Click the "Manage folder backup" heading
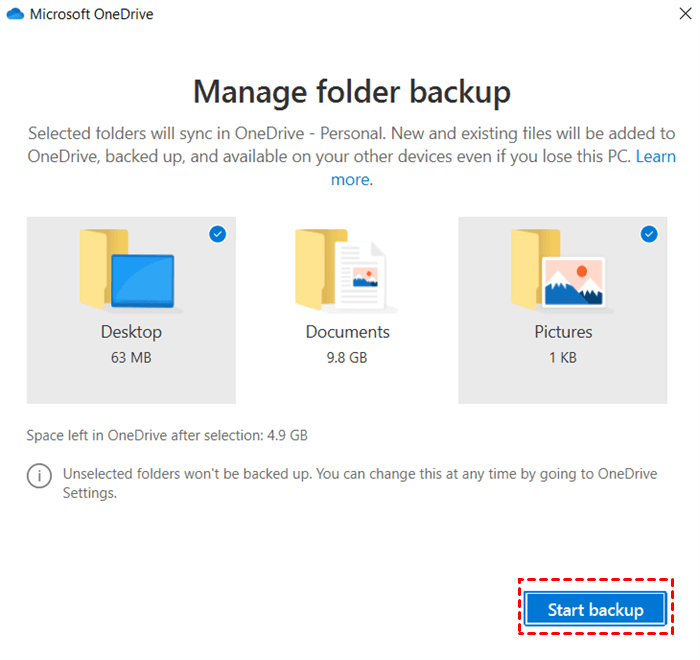Image resolution: width=700 pixels, height=660 pixels. tap(351, 92)
